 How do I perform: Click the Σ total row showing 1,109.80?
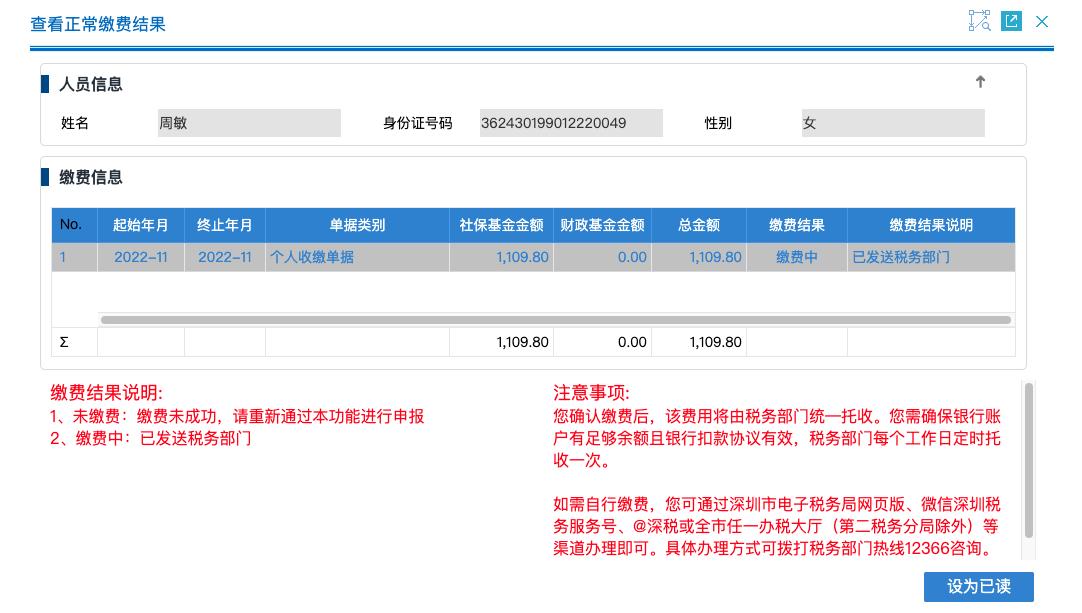[519, 342]
